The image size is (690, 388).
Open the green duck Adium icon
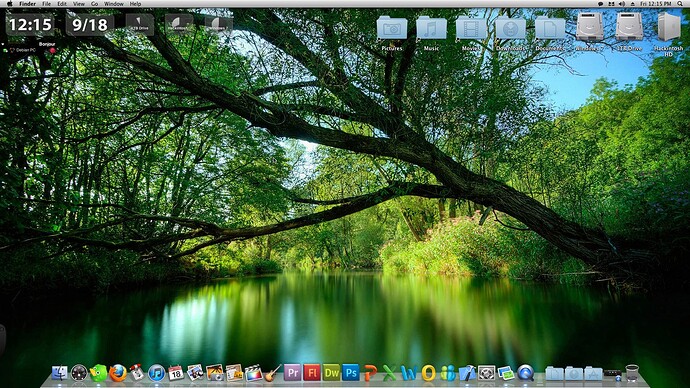[x=98, y=373]
